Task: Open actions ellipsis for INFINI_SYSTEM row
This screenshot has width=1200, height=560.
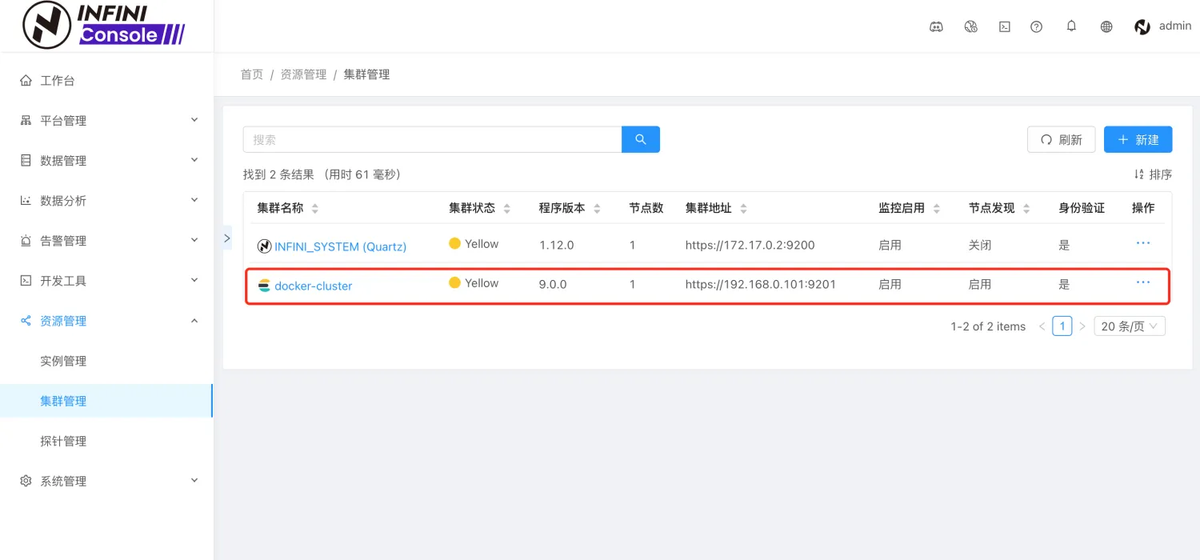Action: coord(1143,243)
